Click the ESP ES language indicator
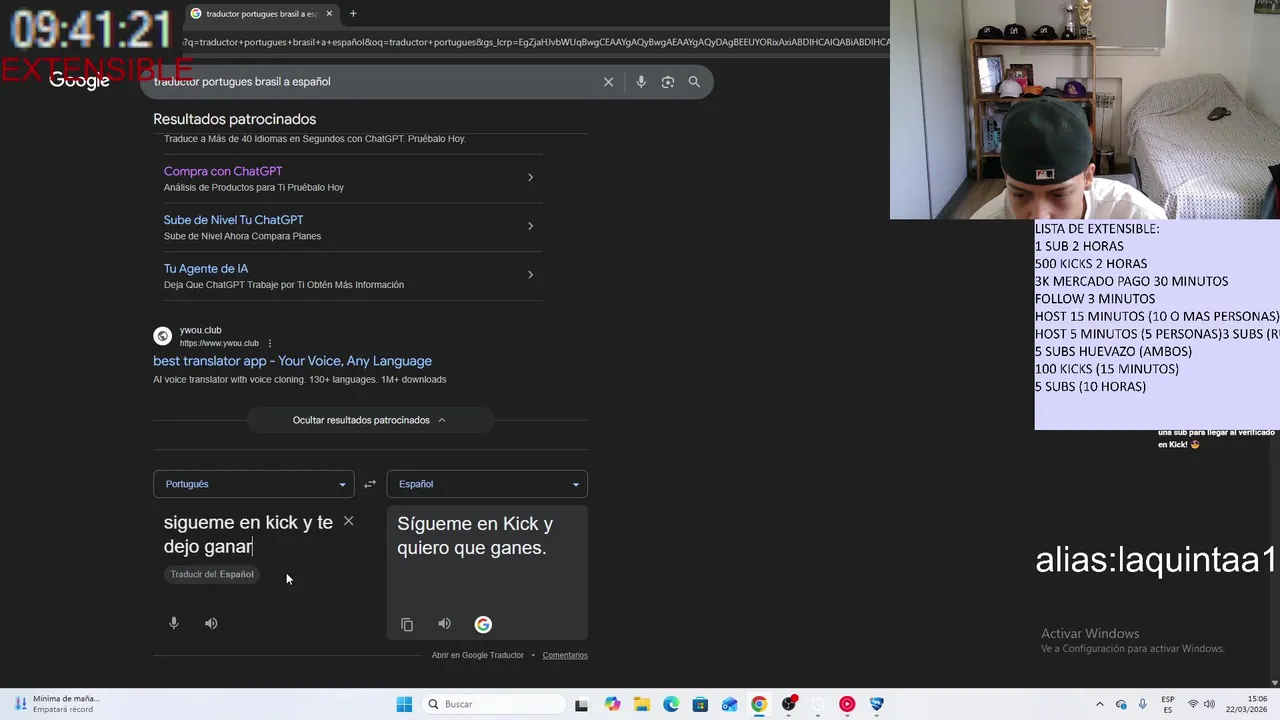Viewport: 1280px width, 720px height. coord(1168,704)
